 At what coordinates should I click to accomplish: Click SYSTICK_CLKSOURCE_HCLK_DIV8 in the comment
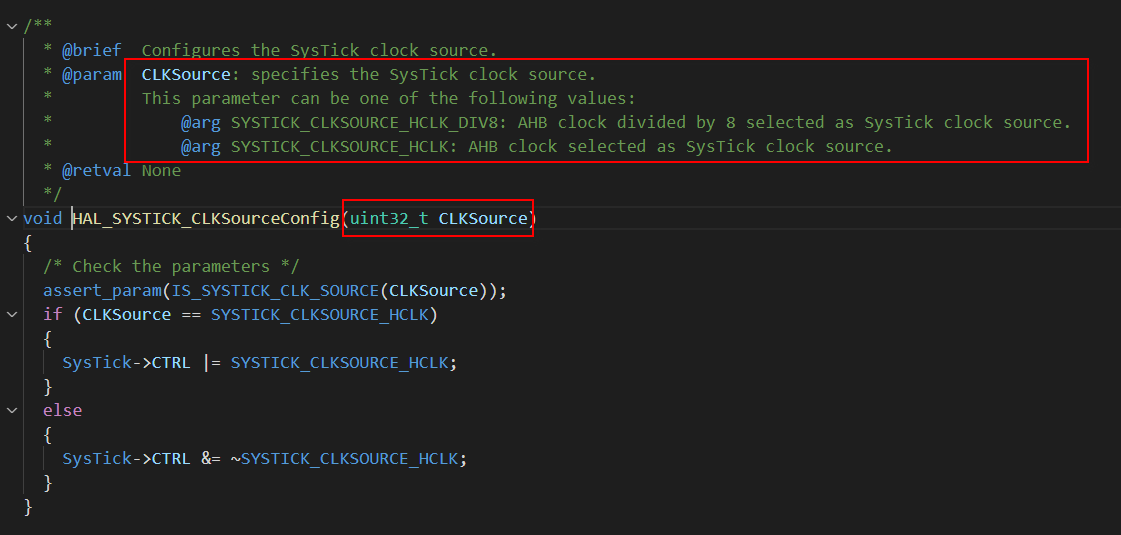tap(369, 122)
